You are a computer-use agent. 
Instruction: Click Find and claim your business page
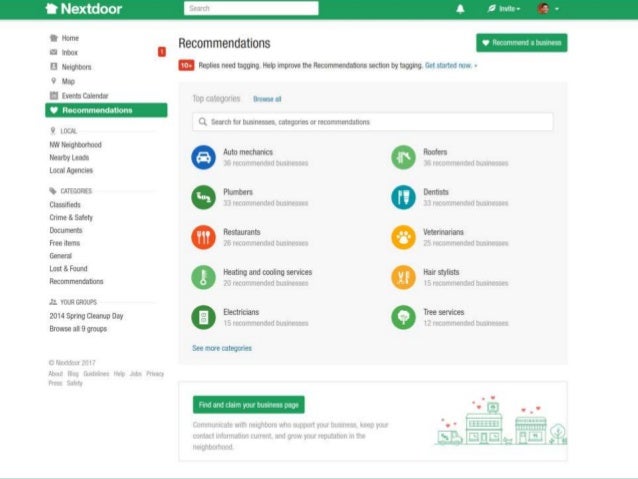click(x=249, y=405)
